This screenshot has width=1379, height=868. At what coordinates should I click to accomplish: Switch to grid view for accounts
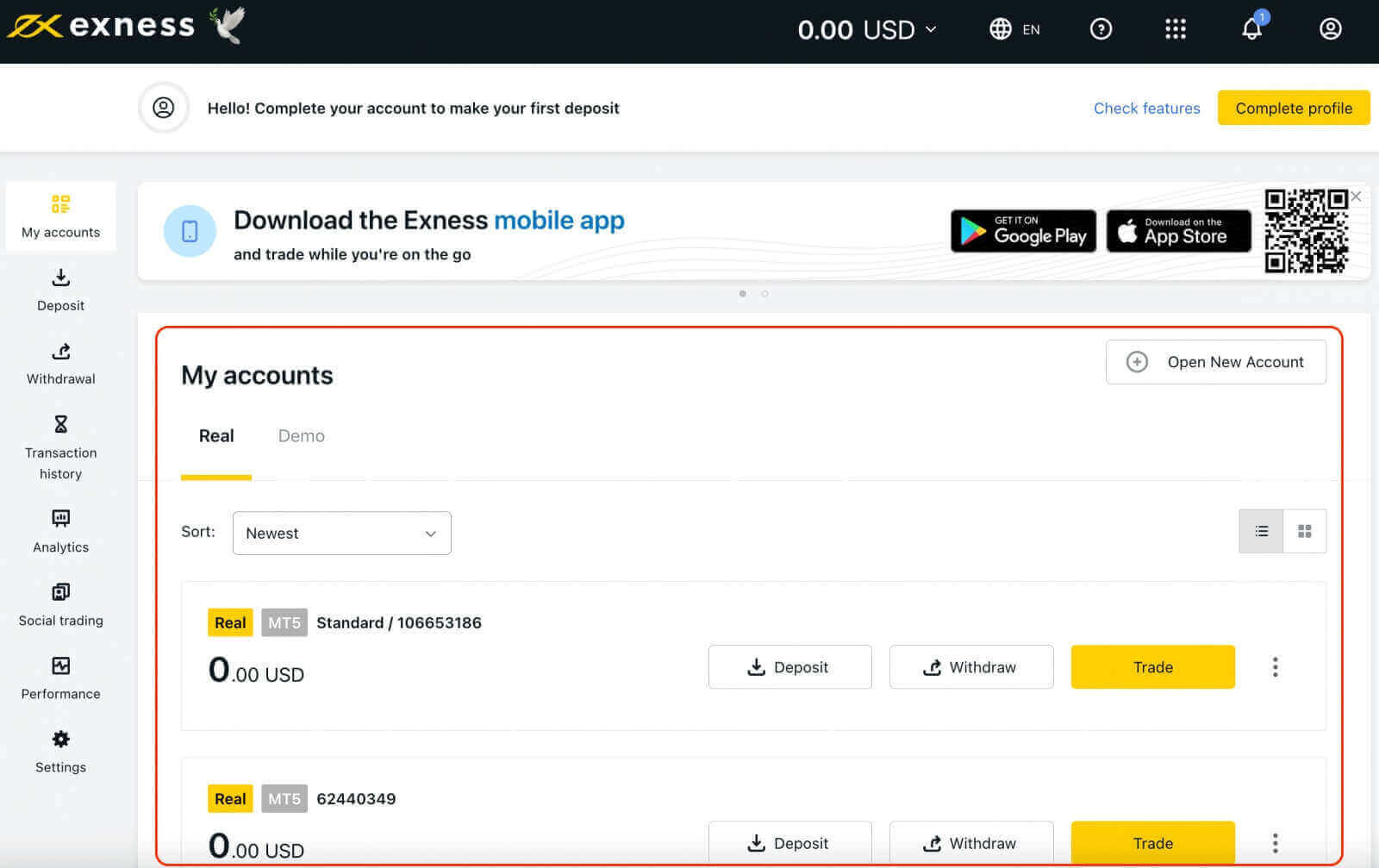click(x=1304, y=531)
